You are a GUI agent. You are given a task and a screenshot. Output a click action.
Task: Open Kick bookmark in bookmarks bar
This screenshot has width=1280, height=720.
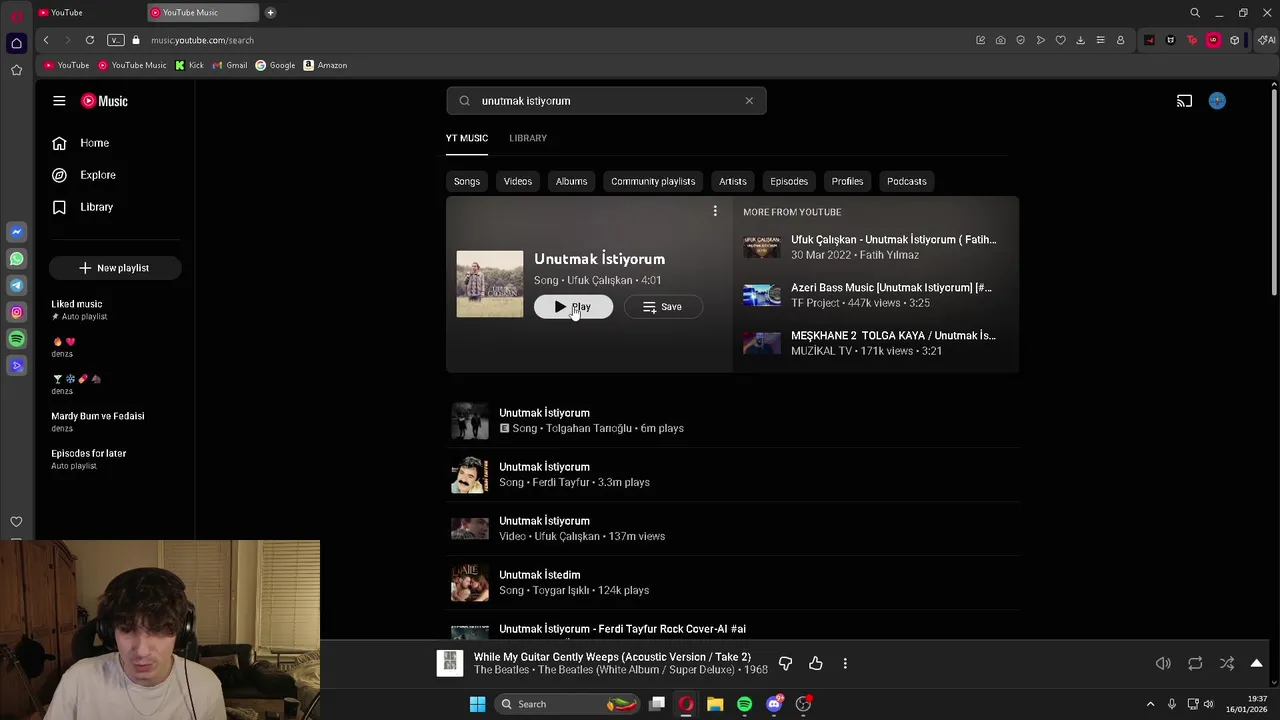point(189,65)
